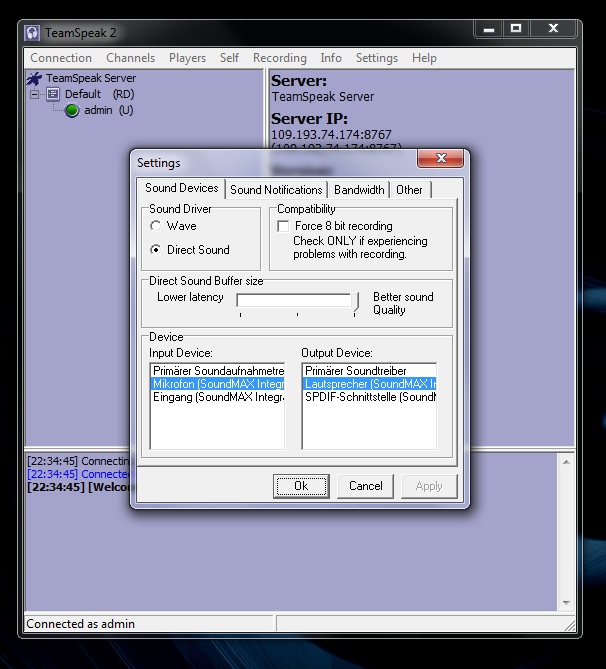Open the Other settings tab
The height and width of the screenshot is (669, 606).
click(x=409, y=190)
